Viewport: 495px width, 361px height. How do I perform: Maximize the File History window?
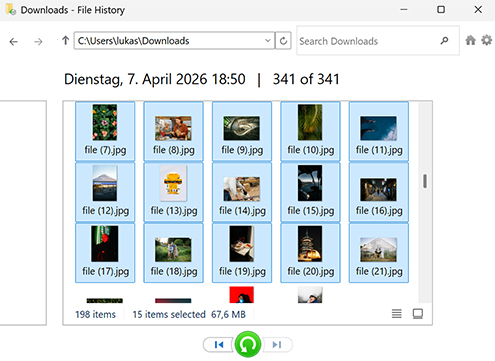click(441, 10)
